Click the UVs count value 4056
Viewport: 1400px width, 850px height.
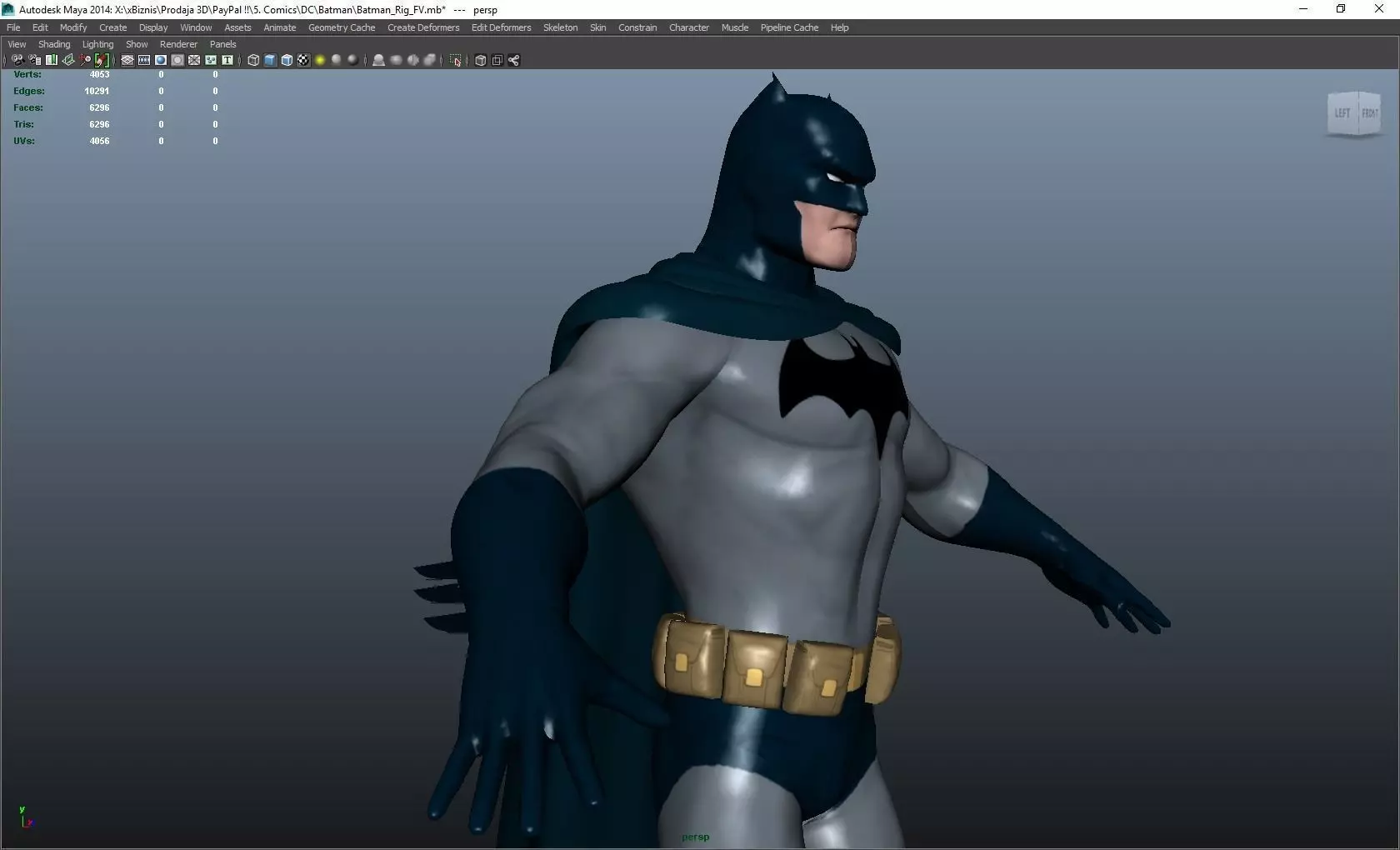(x=99, y=141)
